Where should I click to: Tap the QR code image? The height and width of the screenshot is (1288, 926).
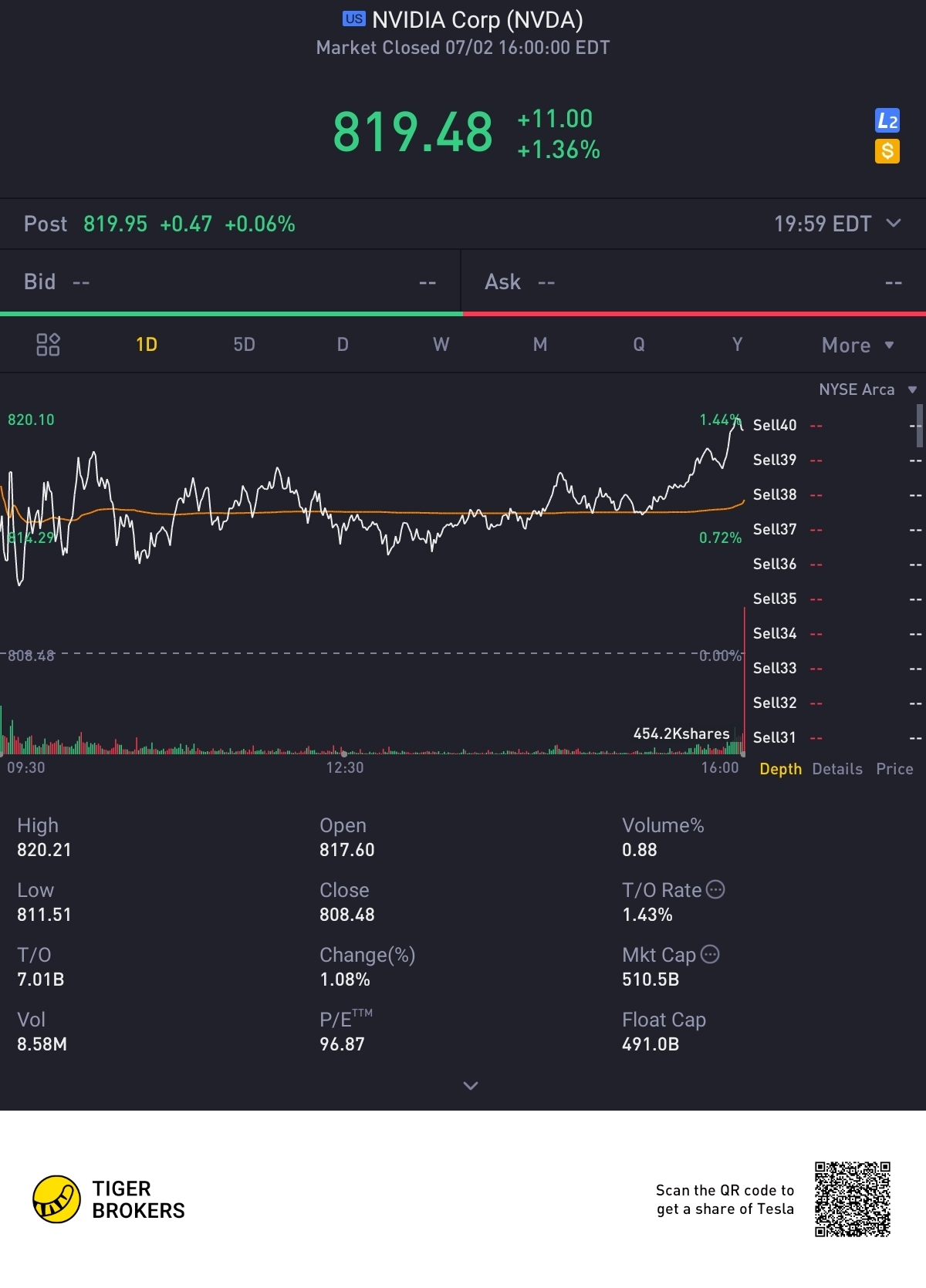(853, 1199)
